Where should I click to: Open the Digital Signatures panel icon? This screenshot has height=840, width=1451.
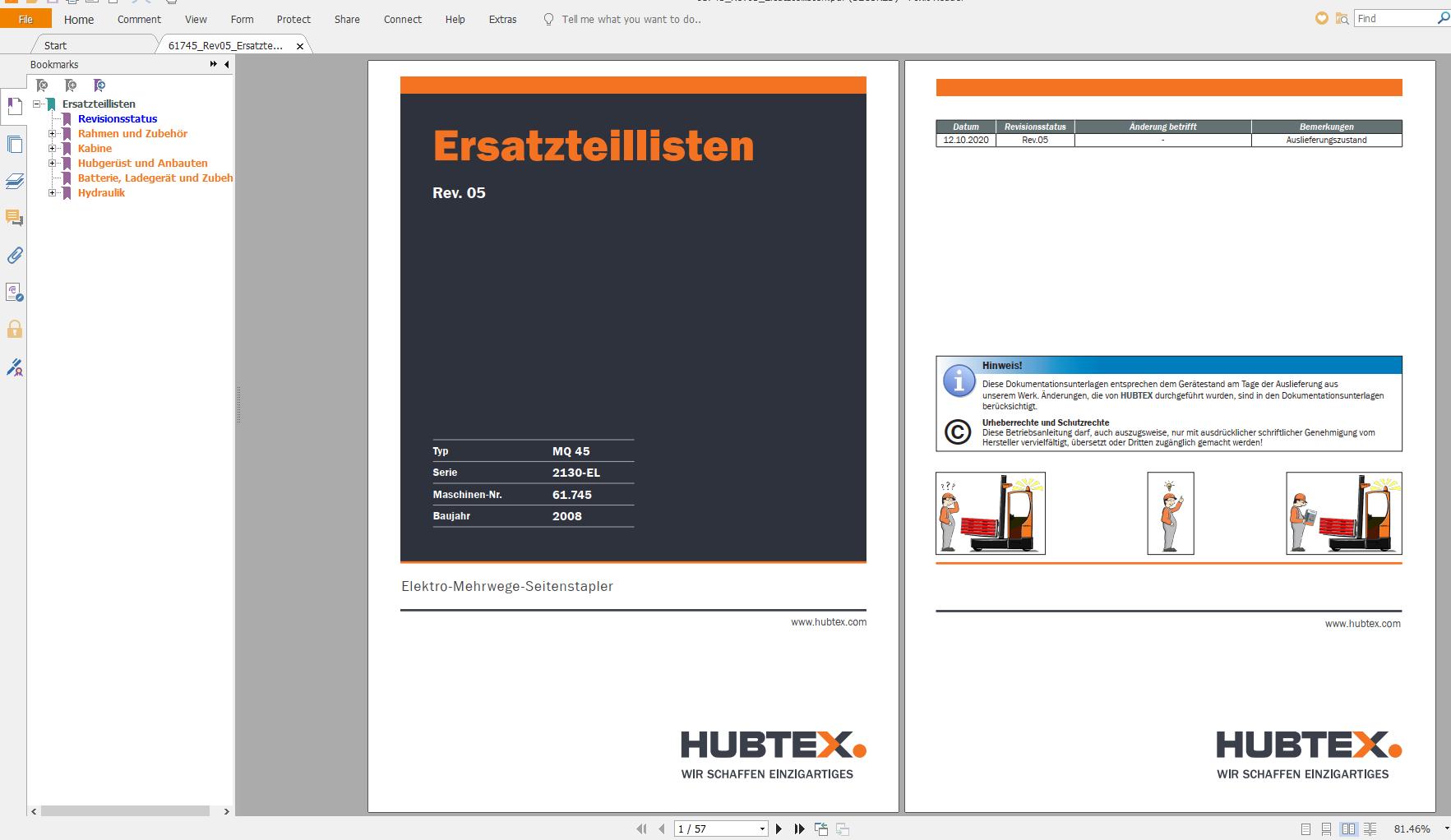pos(14,293)
